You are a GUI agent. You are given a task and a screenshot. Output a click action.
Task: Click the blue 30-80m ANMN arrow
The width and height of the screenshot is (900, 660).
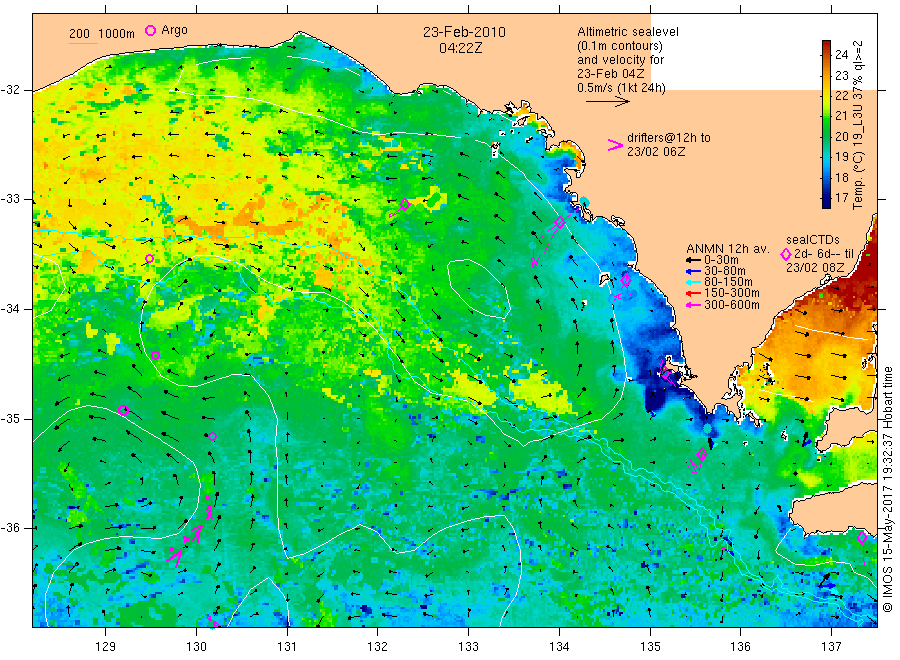tap(694, 271)
